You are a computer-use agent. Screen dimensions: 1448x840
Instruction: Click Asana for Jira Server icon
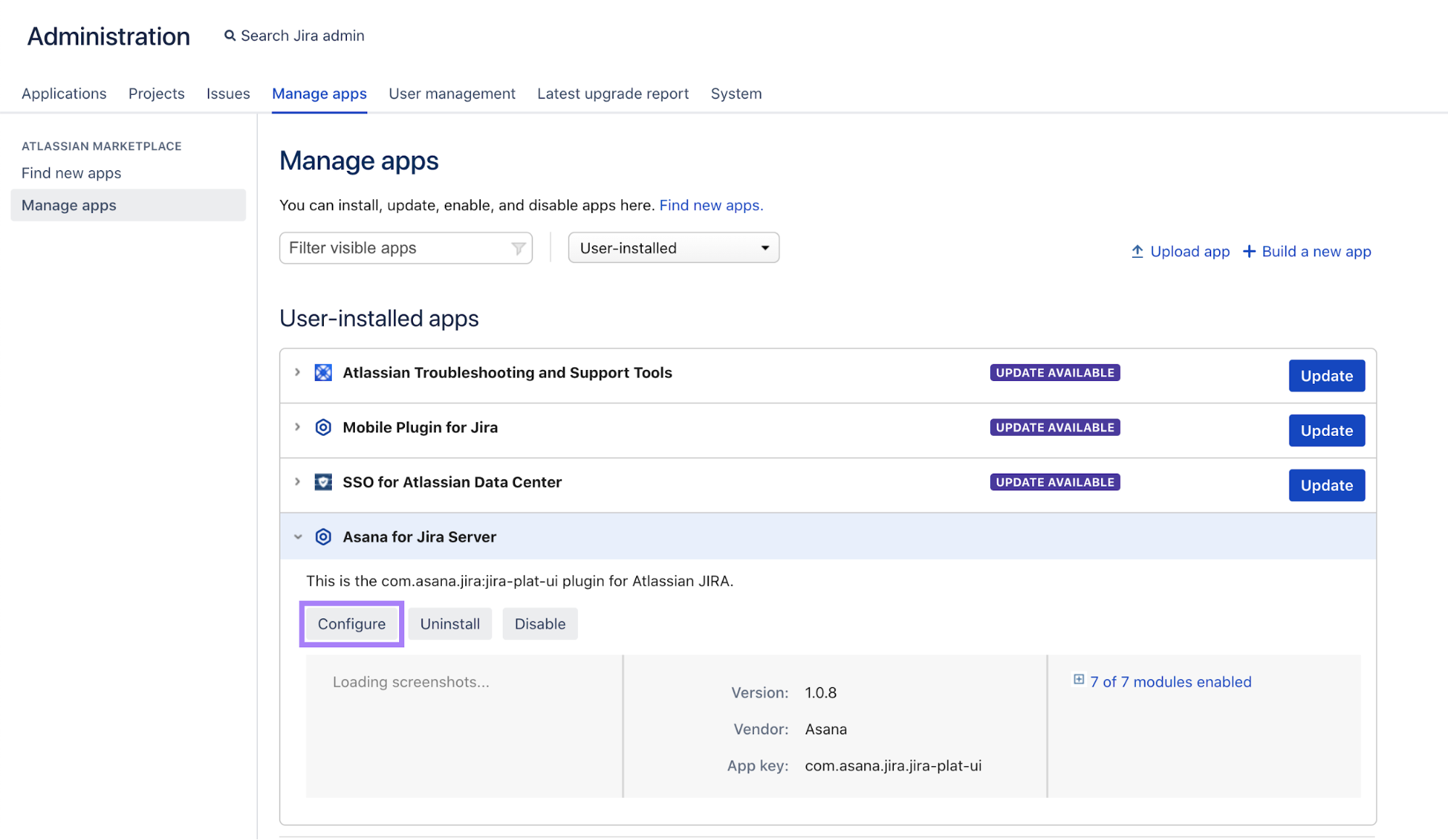[323, 537]
